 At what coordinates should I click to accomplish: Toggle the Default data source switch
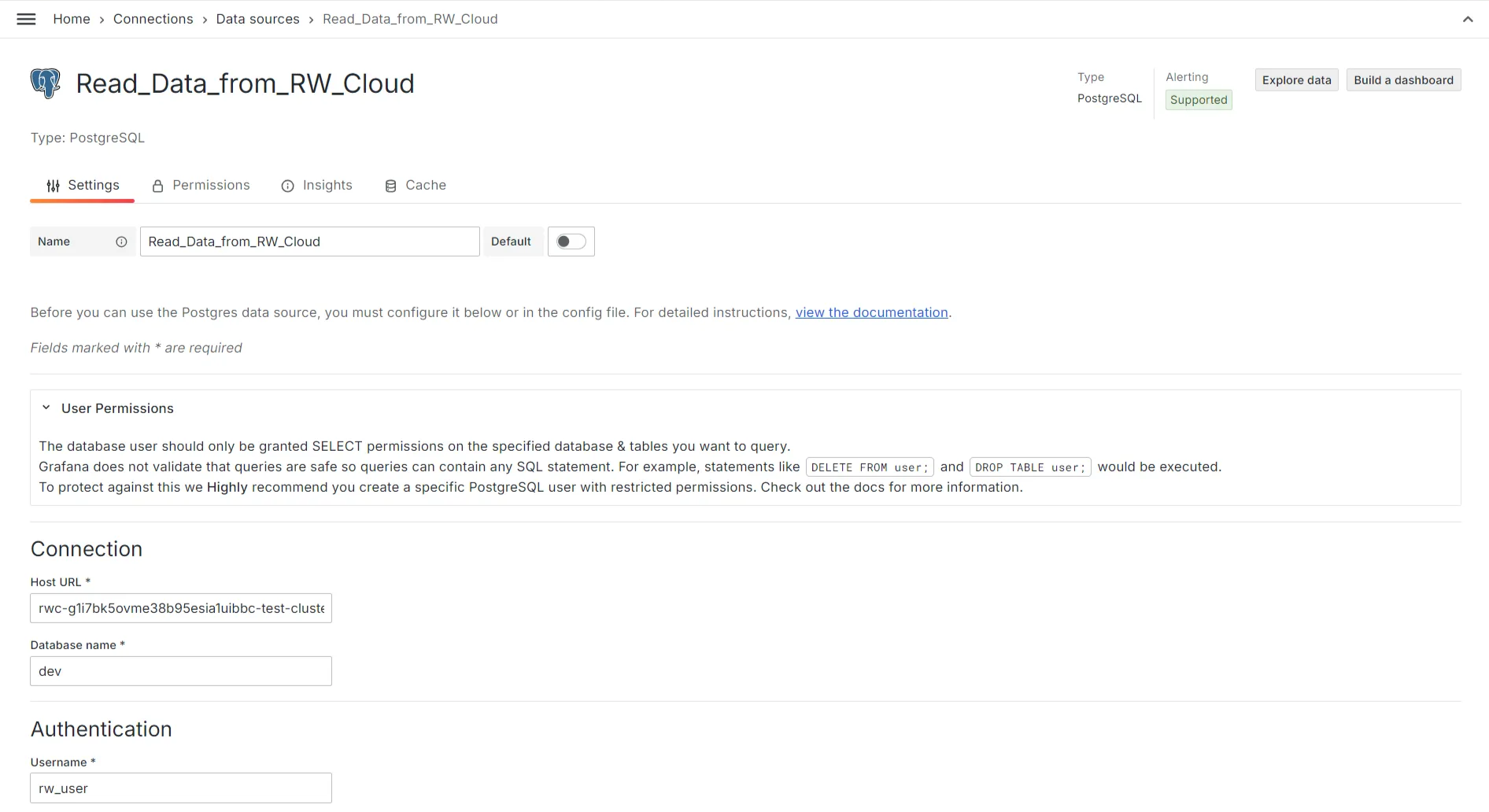571,242
